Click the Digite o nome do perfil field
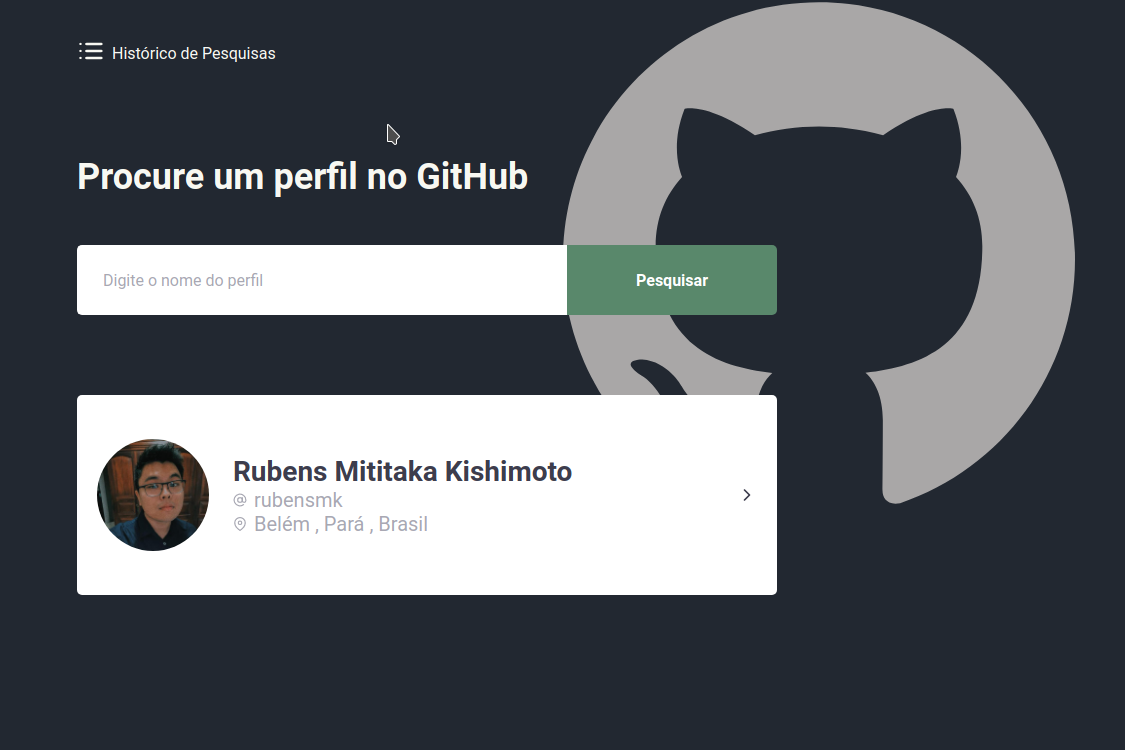Image resolution: width=1125 pixels, height=750 pixels. tap(320, 280)
